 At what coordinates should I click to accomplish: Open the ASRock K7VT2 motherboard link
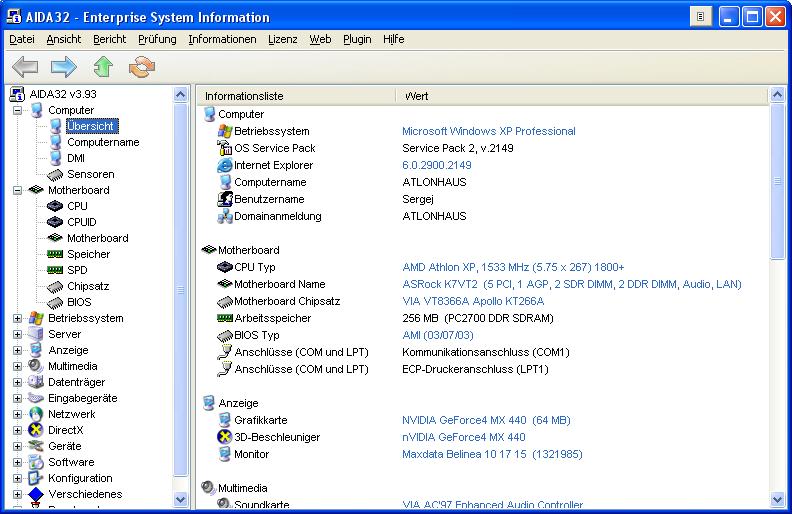572,284
